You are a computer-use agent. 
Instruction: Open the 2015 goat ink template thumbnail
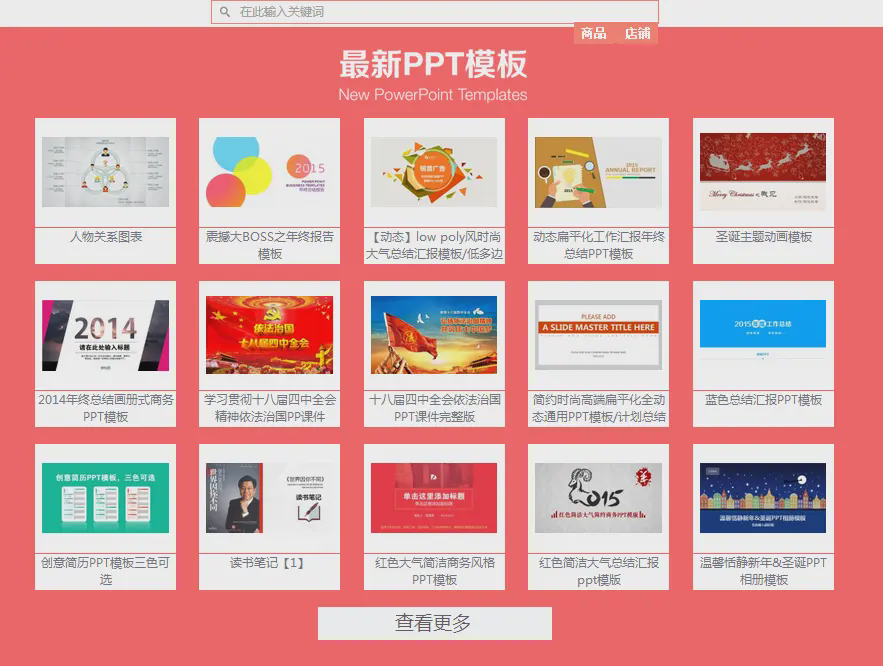(x=598, y=498)
